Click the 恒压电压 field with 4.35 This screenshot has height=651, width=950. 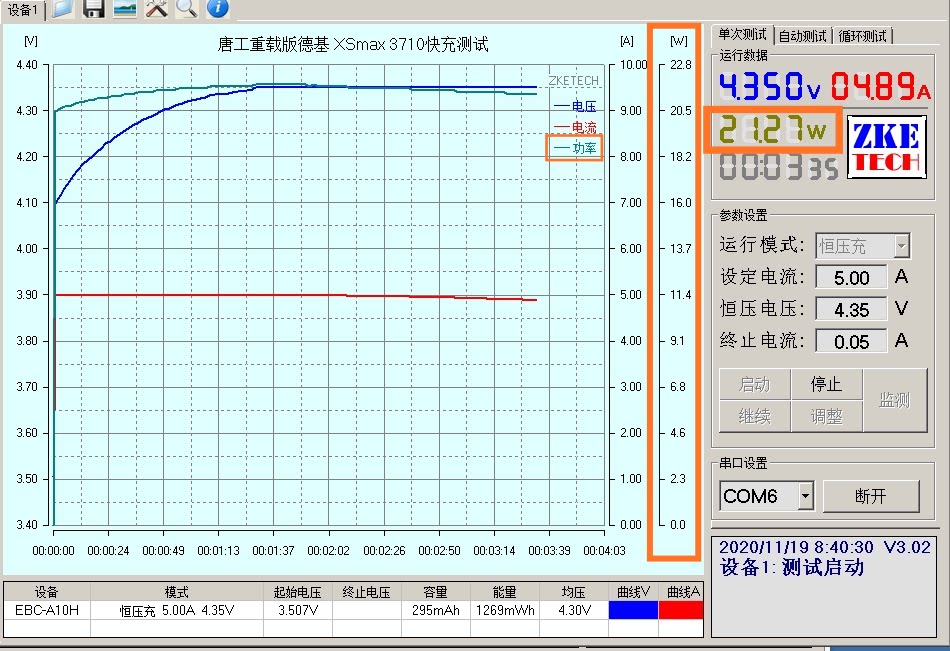point(851,310)
